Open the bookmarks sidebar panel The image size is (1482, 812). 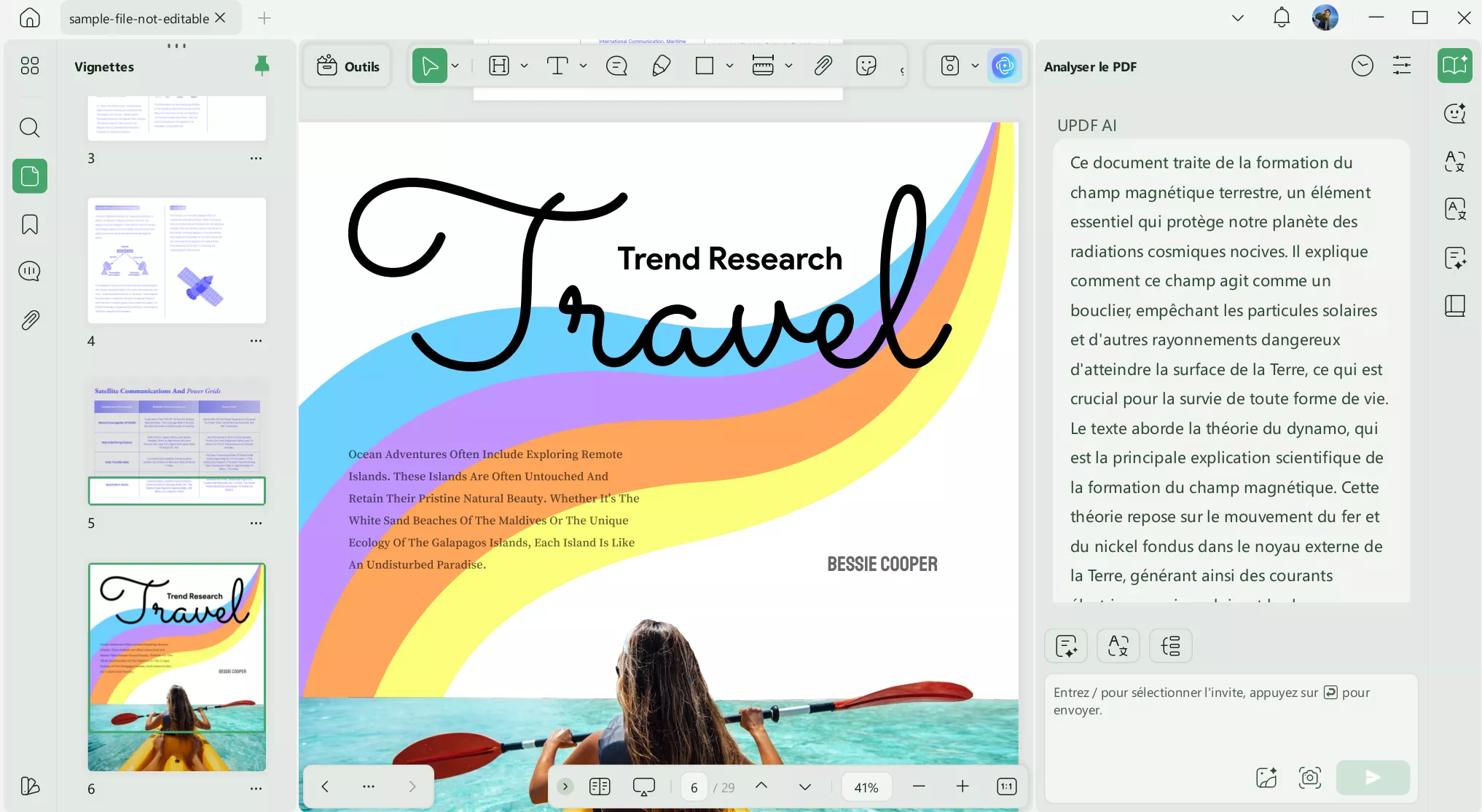click(30, 224)
